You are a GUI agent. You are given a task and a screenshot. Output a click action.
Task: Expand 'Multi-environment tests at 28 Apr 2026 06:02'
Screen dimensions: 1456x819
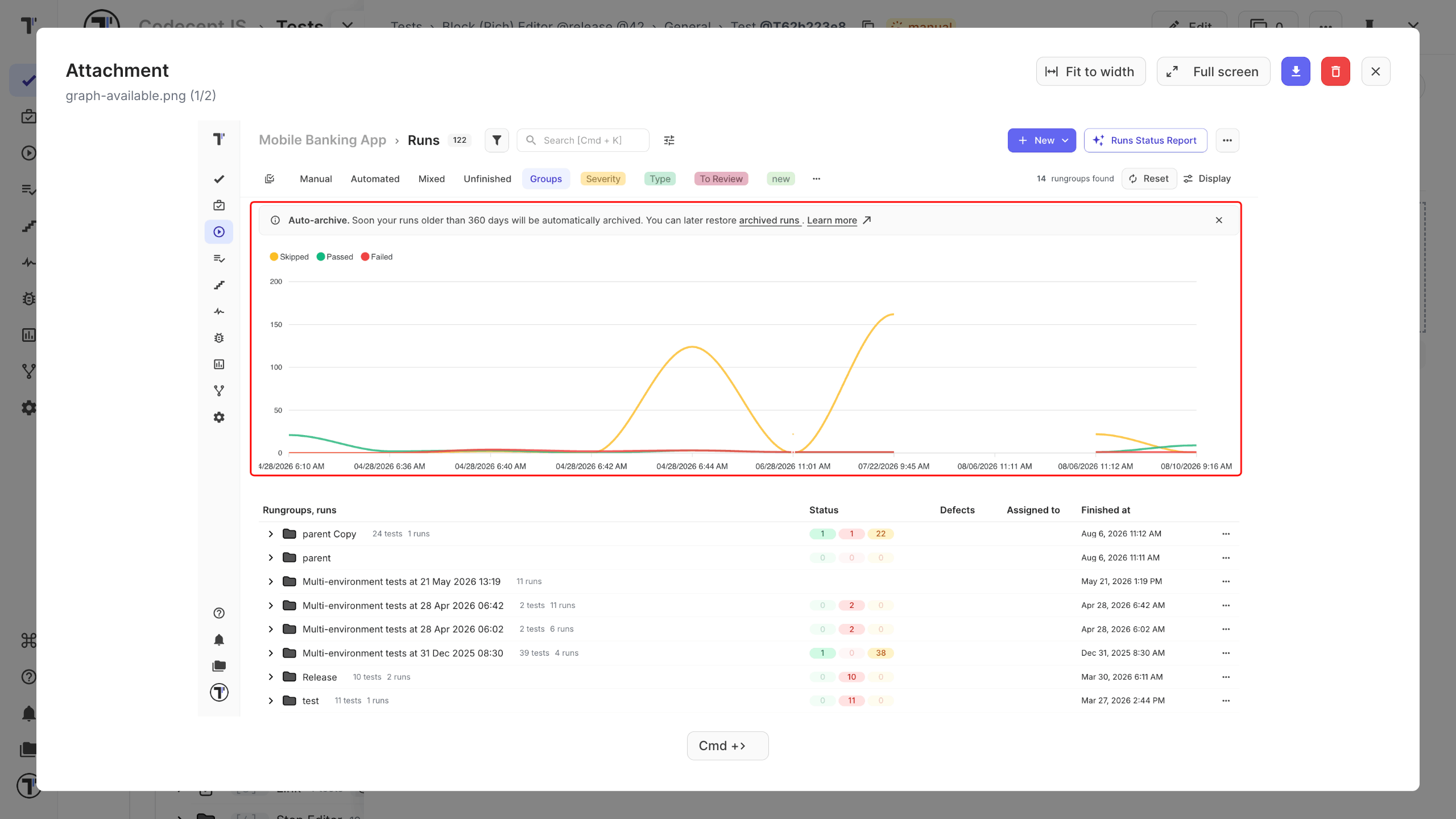click(271, 629)
